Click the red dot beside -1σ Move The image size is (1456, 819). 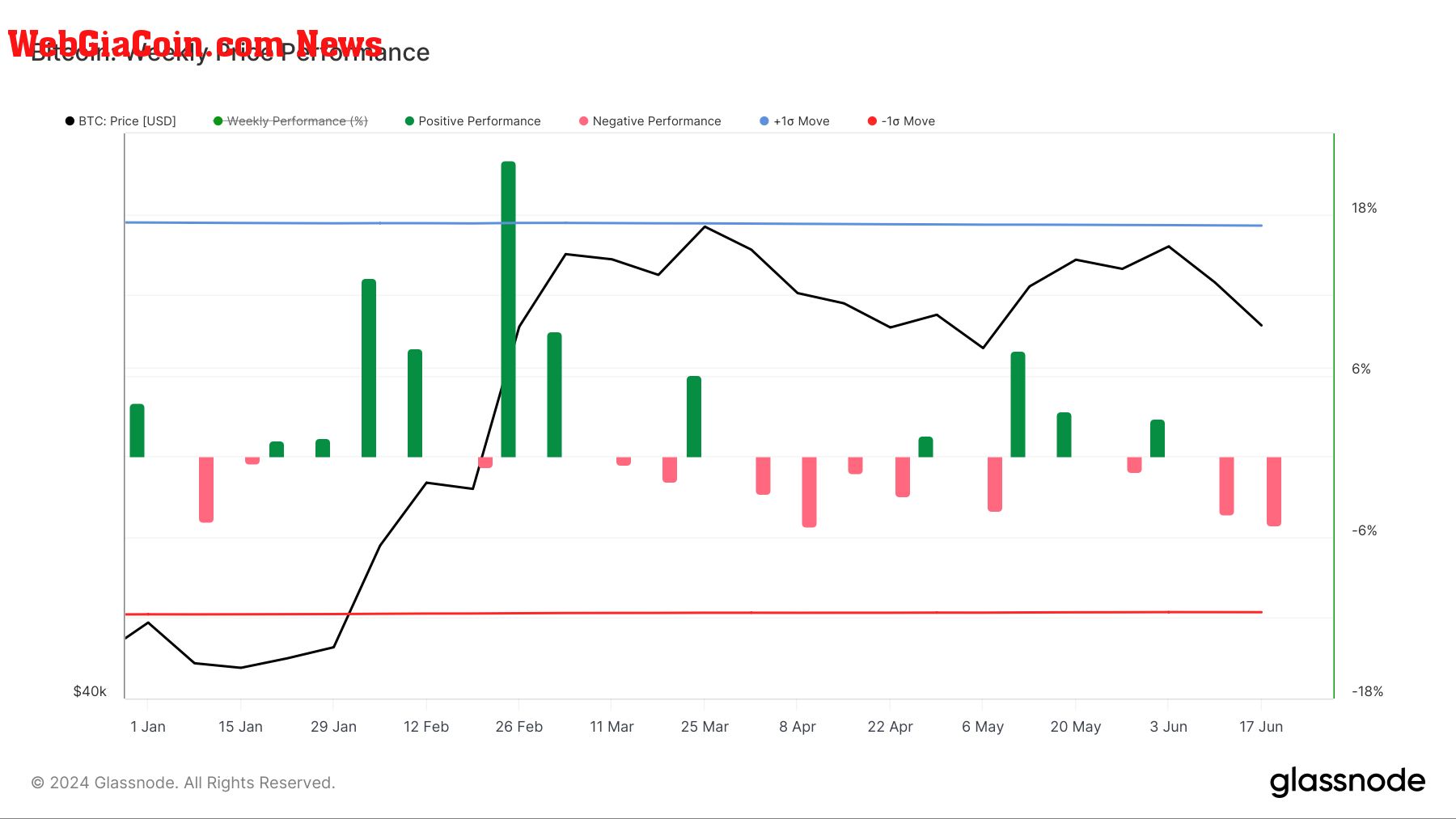(x=872, y=121)
